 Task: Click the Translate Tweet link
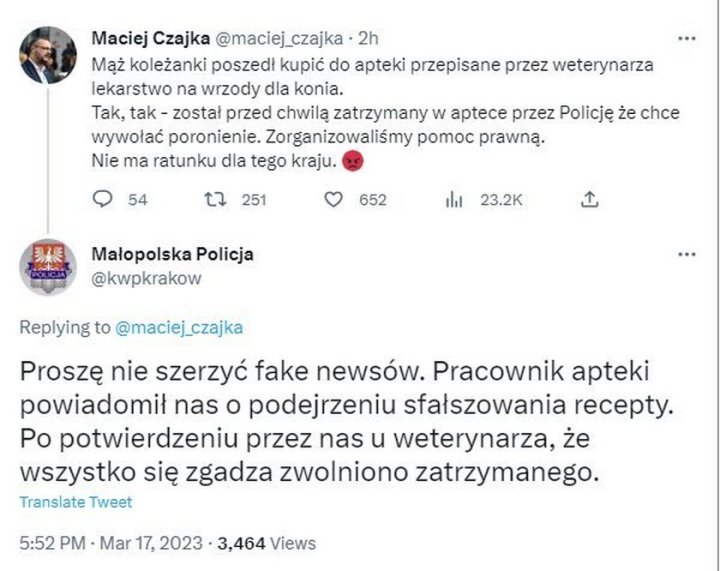coord(76,502)
